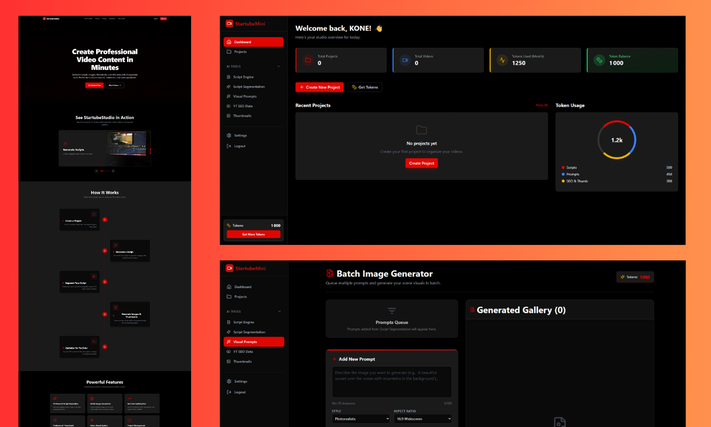Open the Style dropdown showing Photorealistic
Viewport: 711px width, 427px height.
point(361,419)
